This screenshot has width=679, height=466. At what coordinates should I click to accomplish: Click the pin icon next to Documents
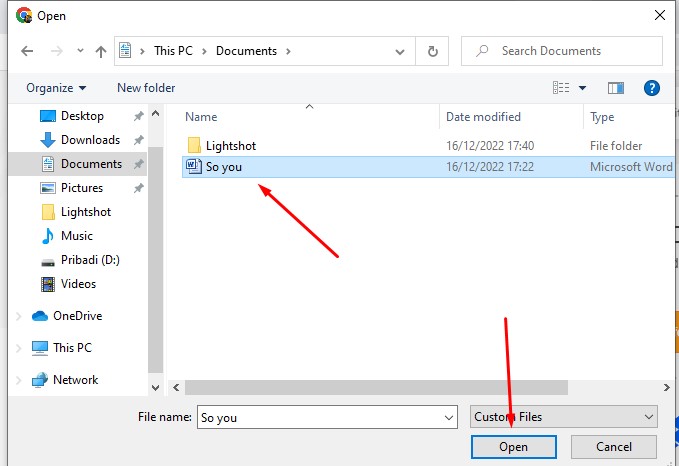tap(139, 164)
